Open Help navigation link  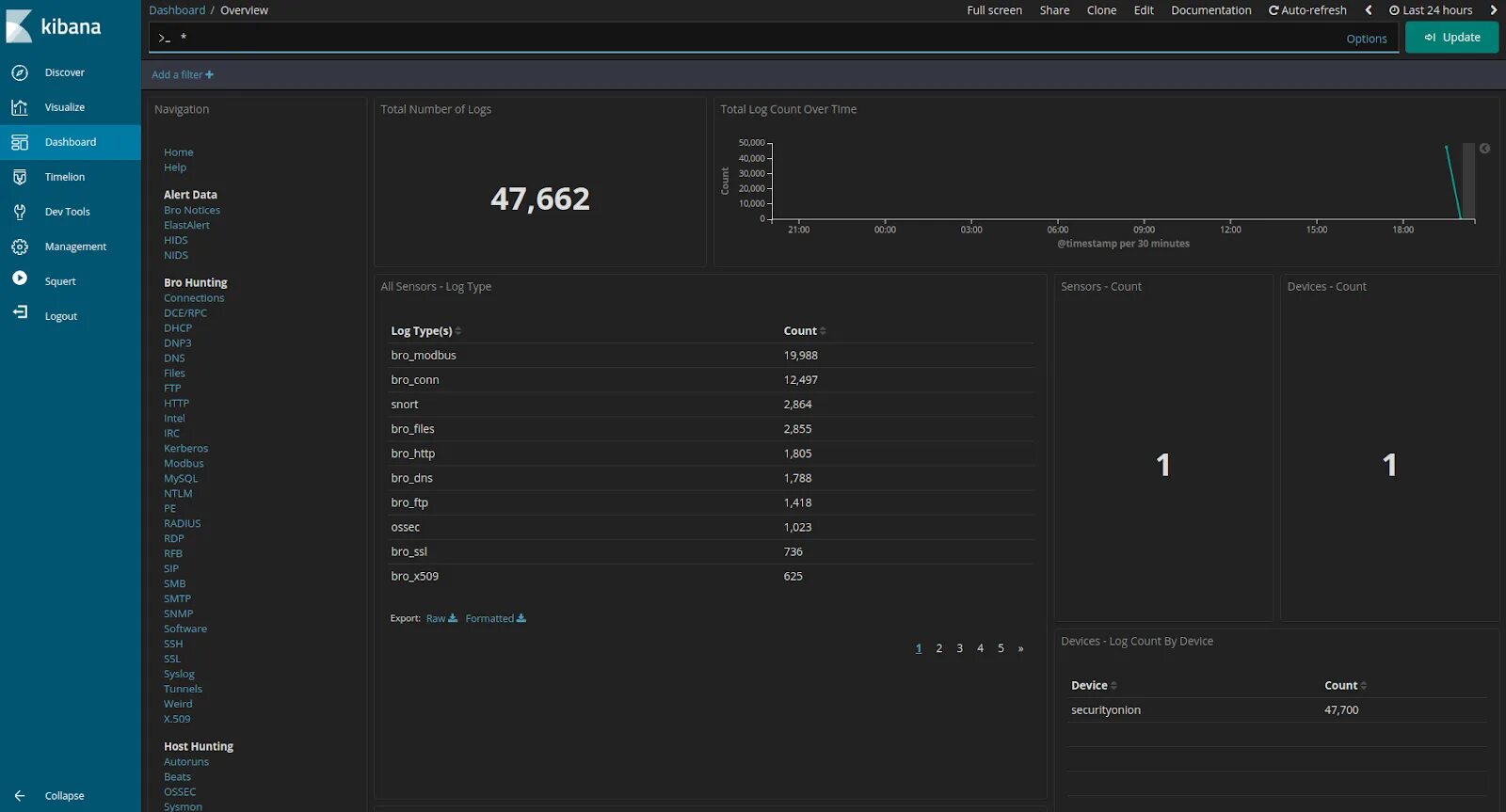[175, 167]
